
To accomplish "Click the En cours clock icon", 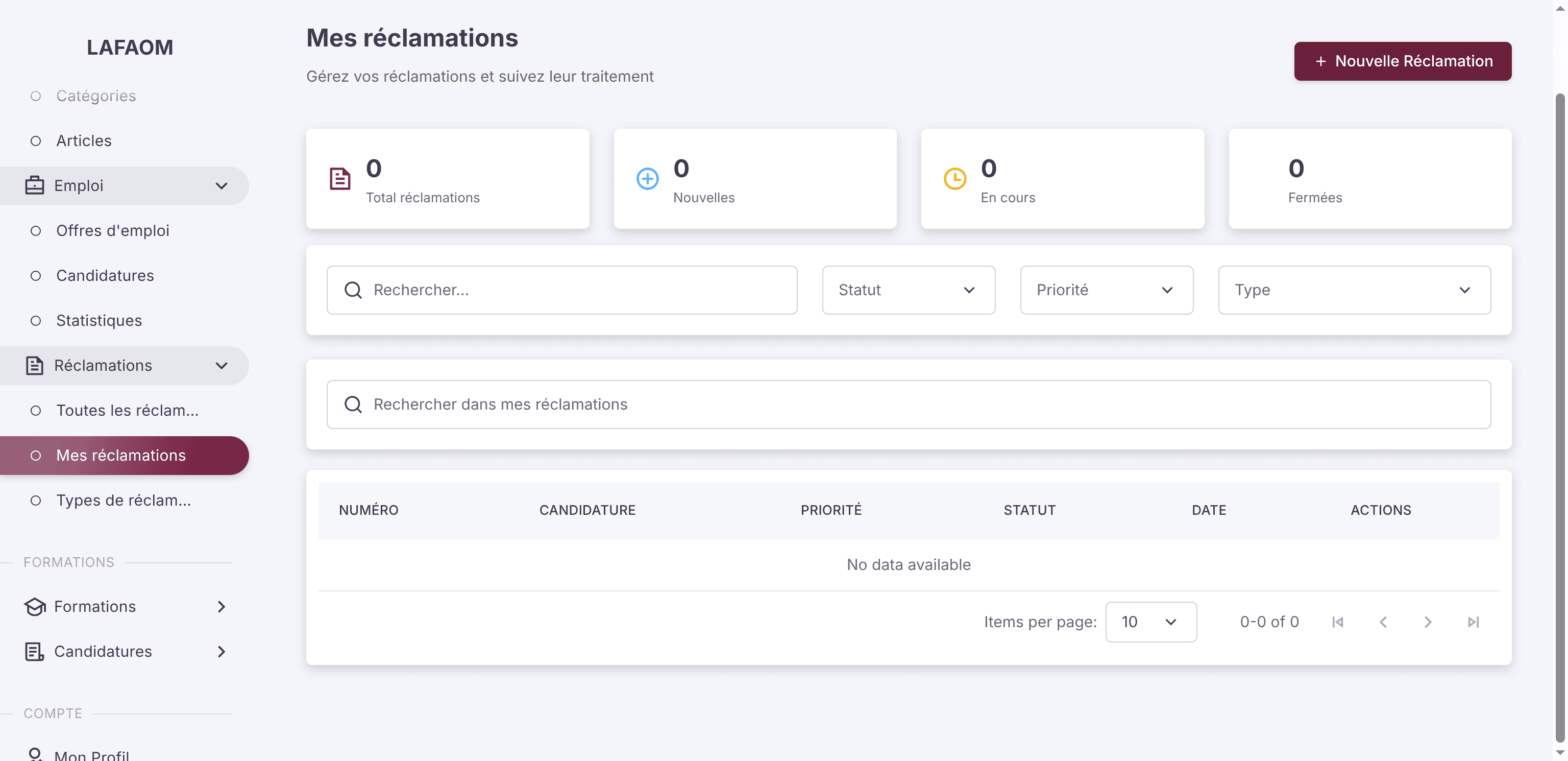I will point(954,179).
